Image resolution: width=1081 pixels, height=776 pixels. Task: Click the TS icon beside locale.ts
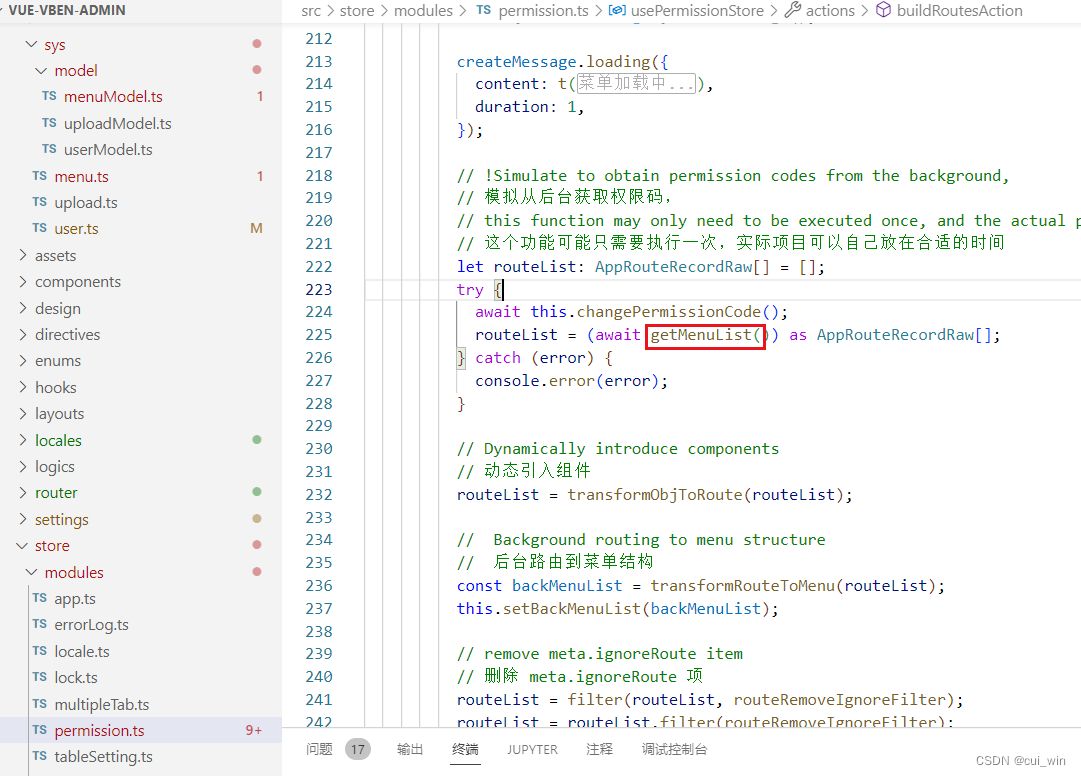coord(39,651)
